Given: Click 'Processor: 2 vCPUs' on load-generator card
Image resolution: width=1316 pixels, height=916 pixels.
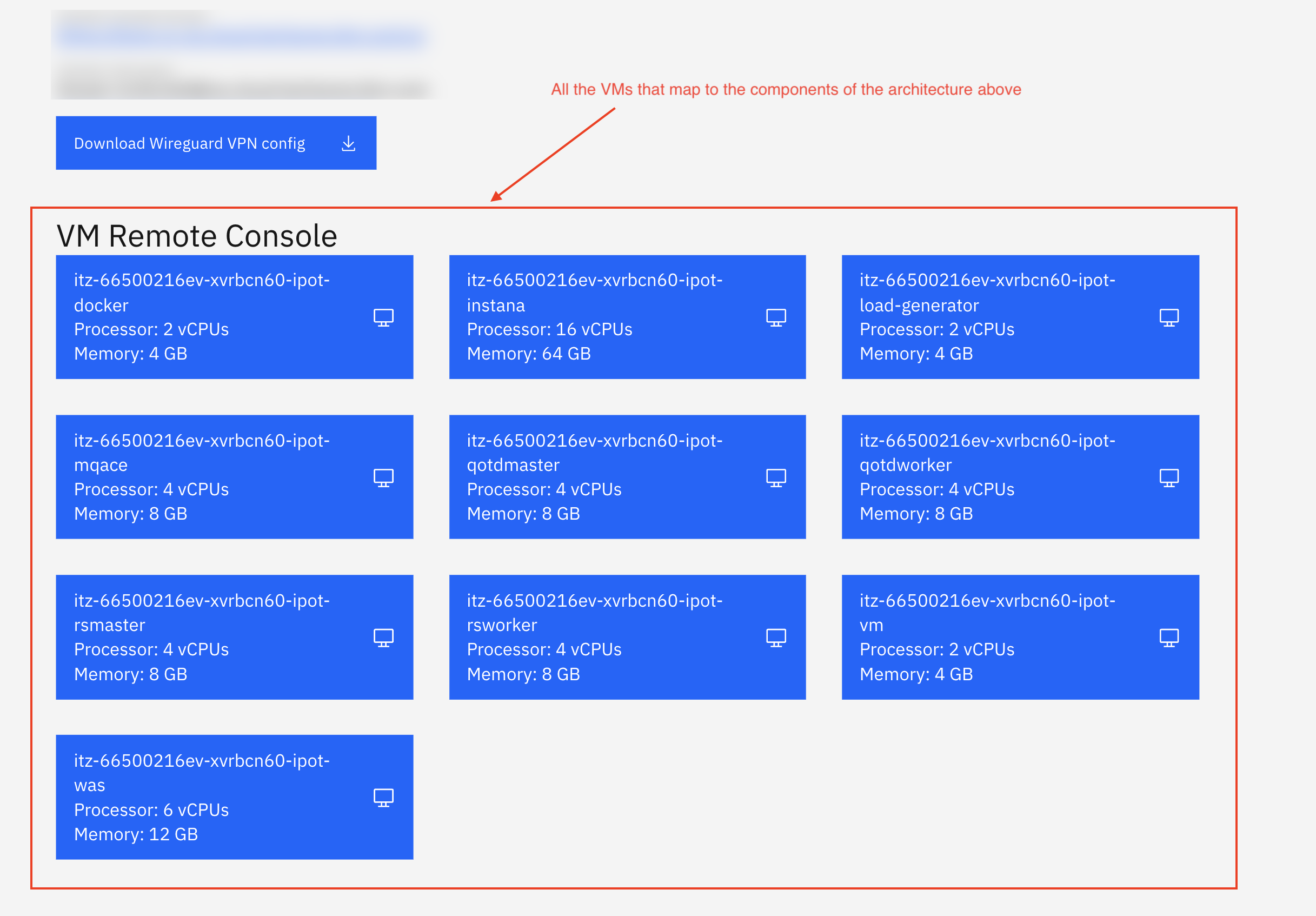Looking at the screenshot, I should pyautogui.click(x=936, y=329).
